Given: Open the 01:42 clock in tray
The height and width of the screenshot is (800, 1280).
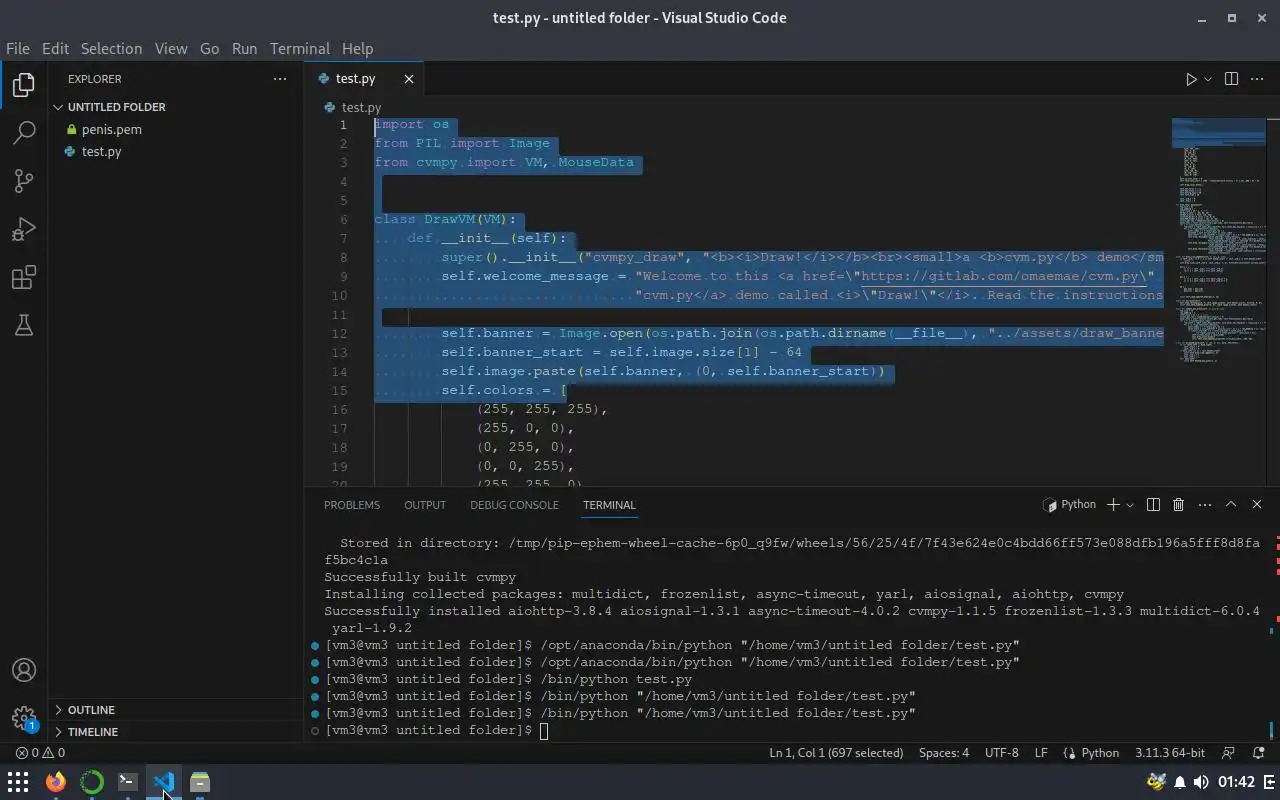Looking at the screenshot, I should pyautogui.click(x=1237, y=782).
